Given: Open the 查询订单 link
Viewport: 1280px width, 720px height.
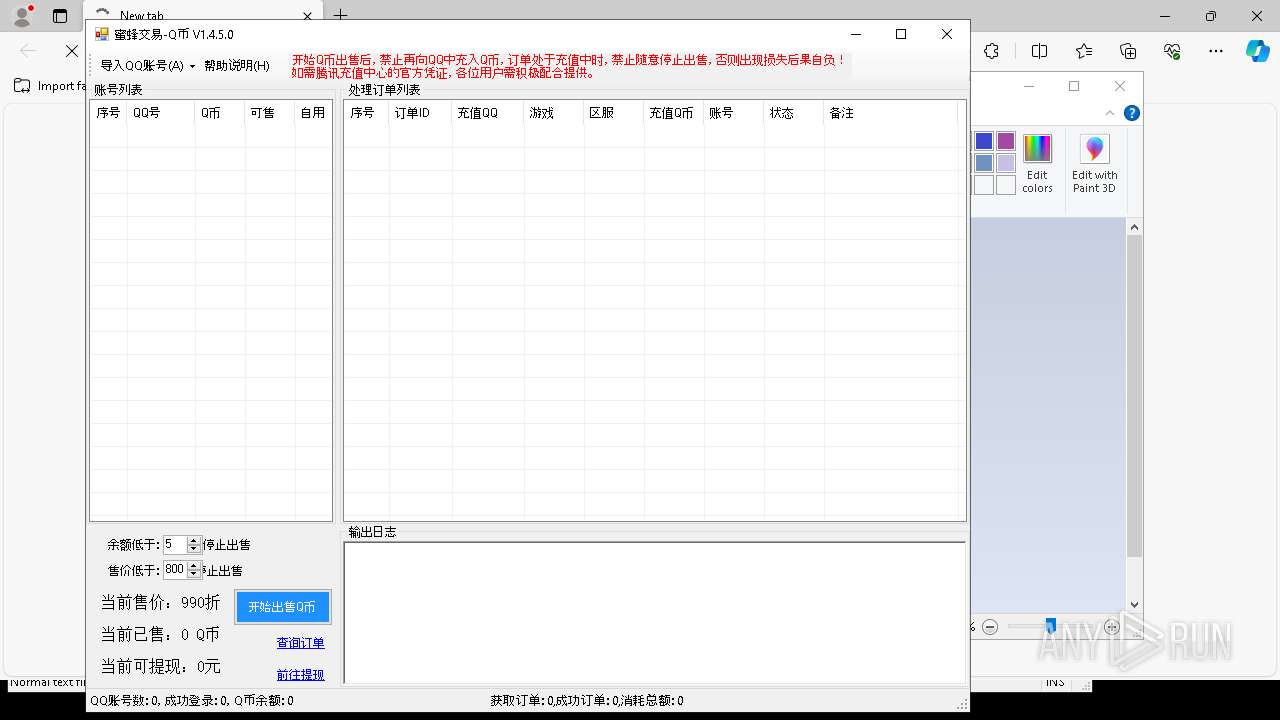Looking at the screenshot, I should coord(300,643).
